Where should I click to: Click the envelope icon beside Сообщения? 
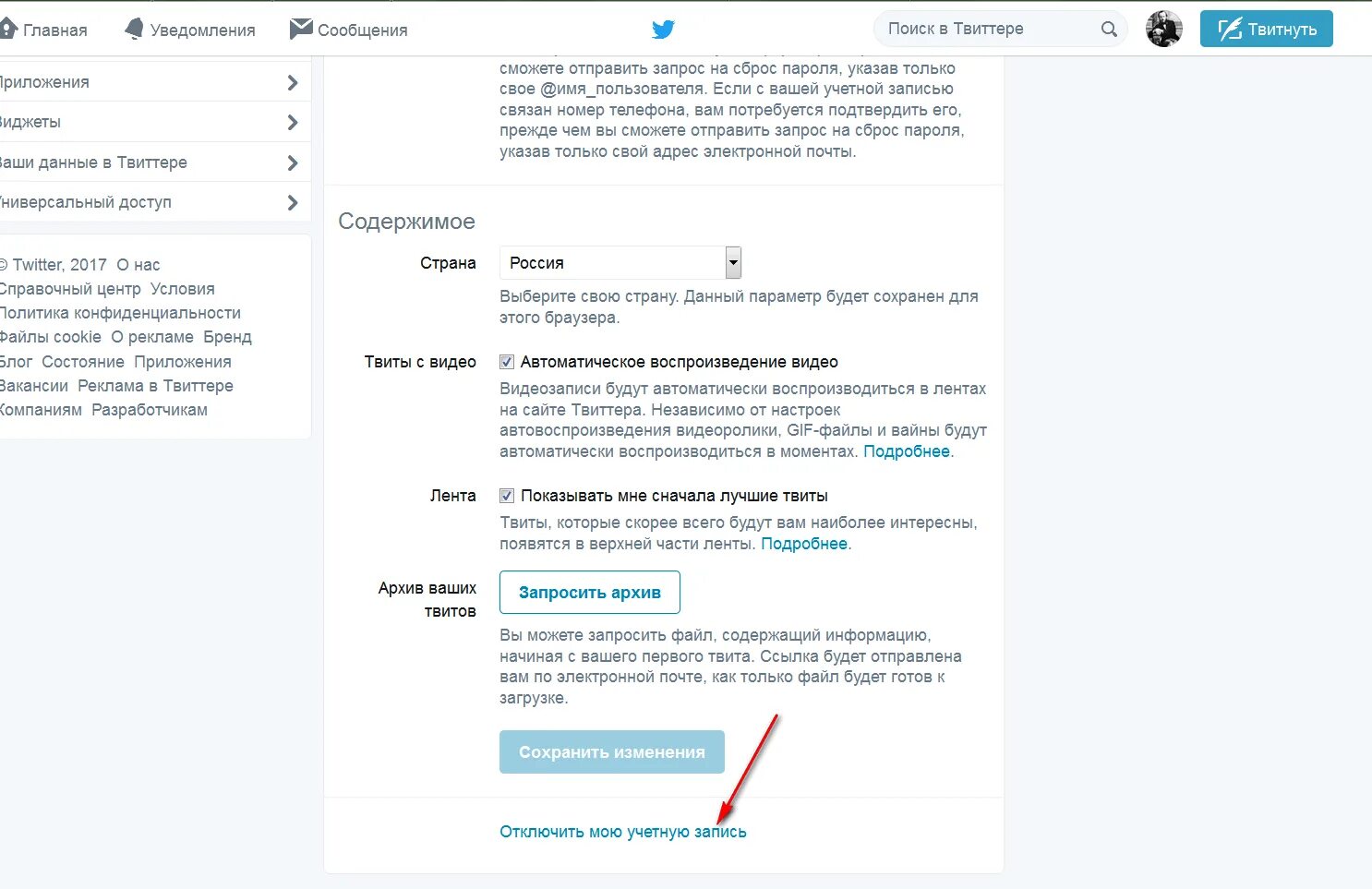pyautogui.click(x=301, y=29)
